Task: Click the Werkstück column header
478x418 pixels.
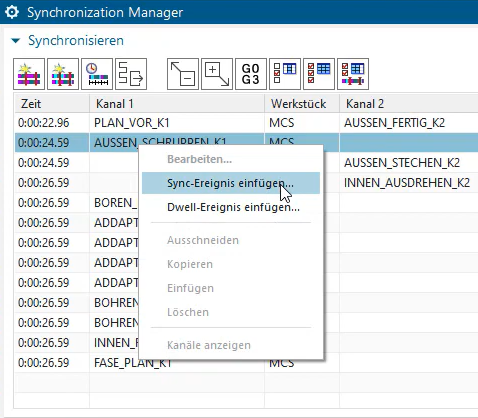Action: 302,104
